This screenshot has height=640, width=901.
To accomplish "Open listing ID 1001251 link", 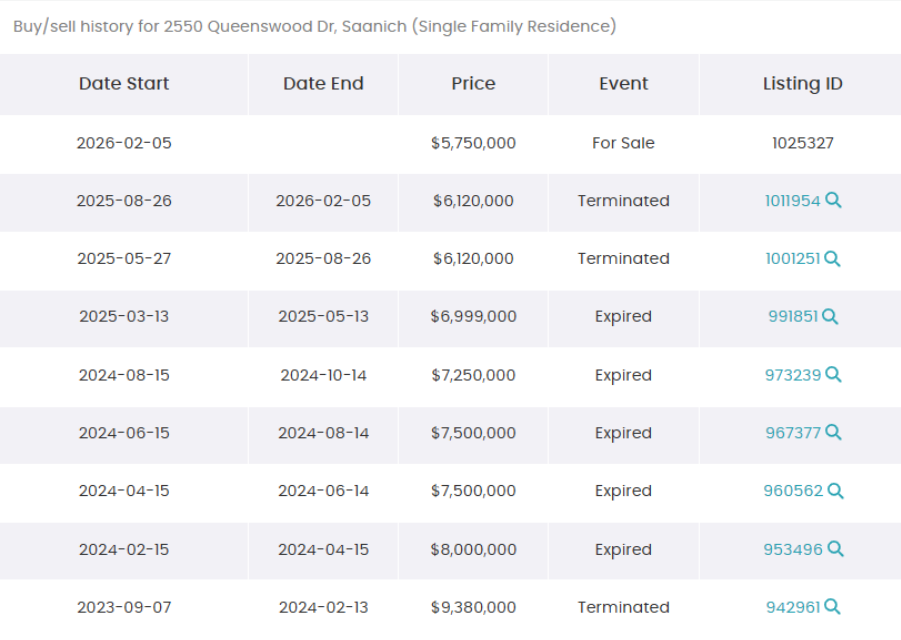I will (792, 259).
